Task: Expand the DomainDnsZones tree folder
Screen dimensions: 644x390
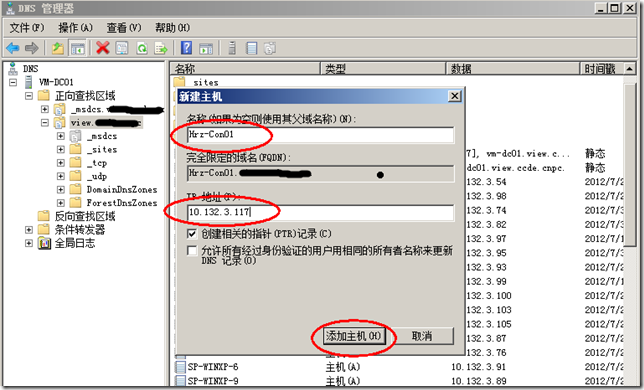Action: coord(60,190)
